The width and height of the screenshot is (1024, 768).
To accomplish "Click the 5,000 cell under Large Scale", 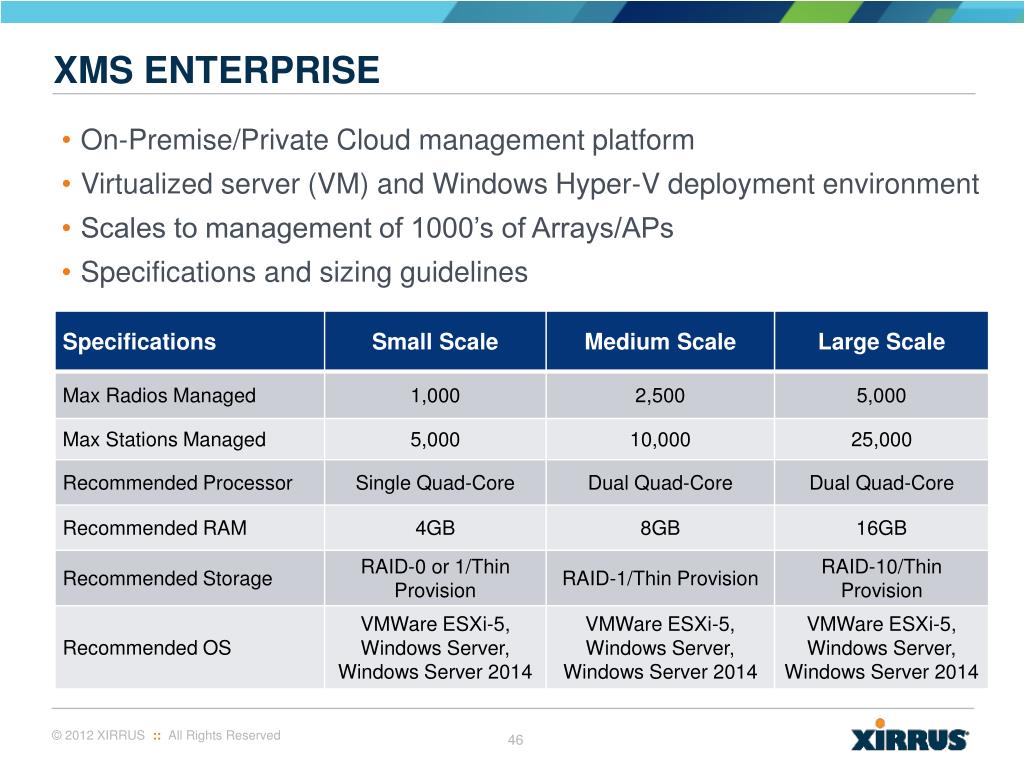I will click(882, 396).
